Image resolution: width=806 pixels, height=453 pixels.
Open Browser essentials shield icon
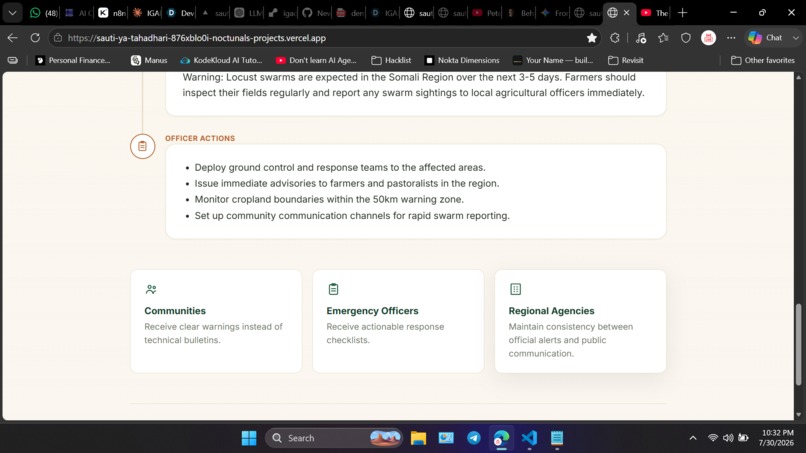coord(686,38)
